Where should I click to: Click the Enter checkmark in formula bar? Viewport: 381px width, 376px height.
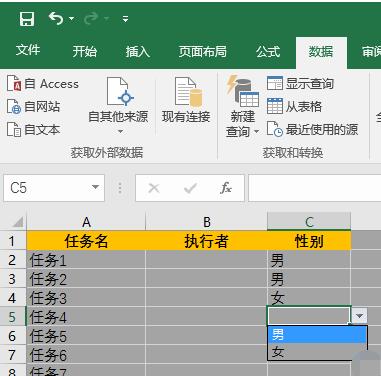190,188
